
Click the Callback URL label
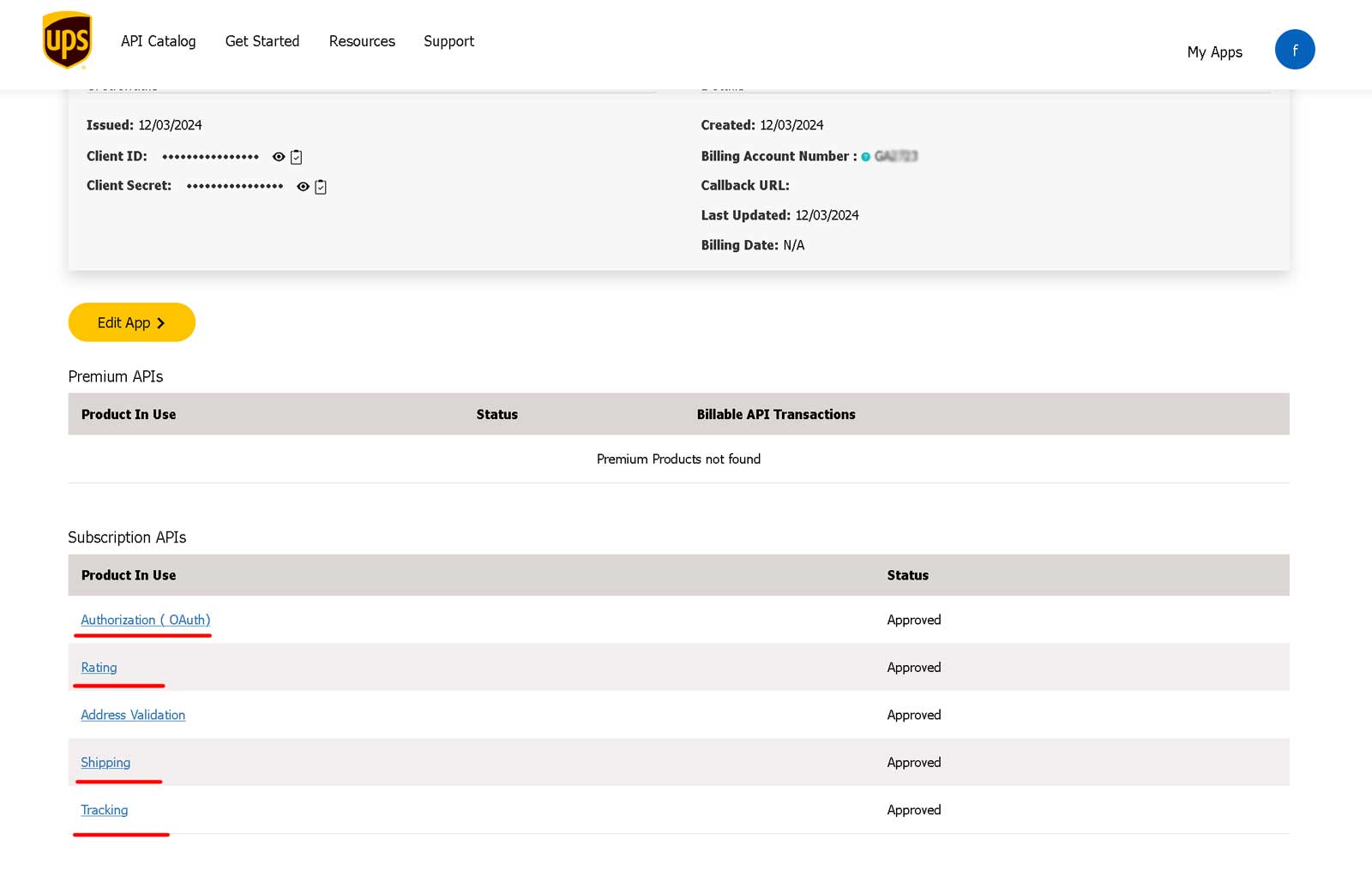(745, 185)
